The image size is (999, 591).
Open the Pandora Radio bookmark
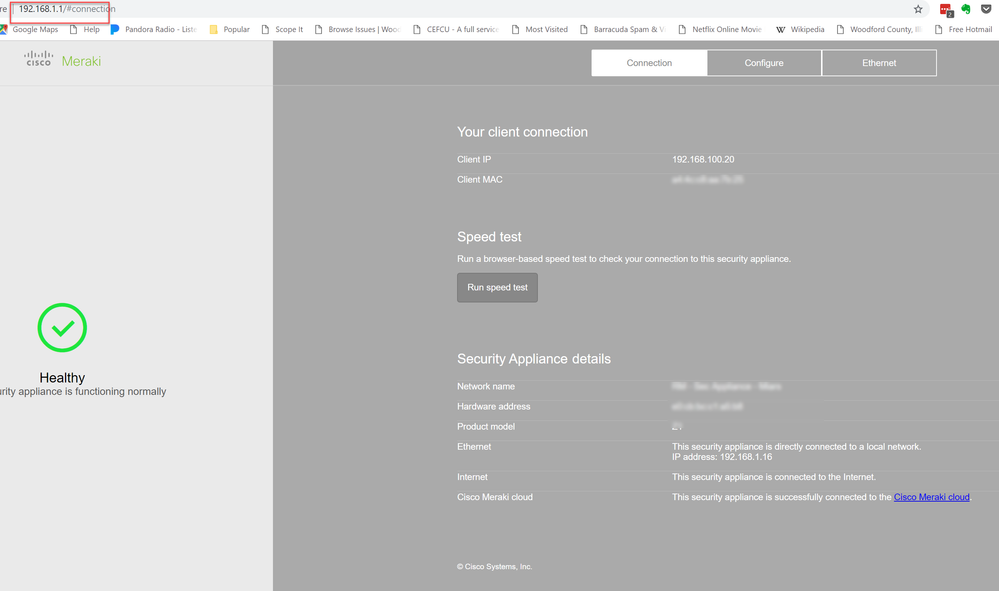[154, 30]
